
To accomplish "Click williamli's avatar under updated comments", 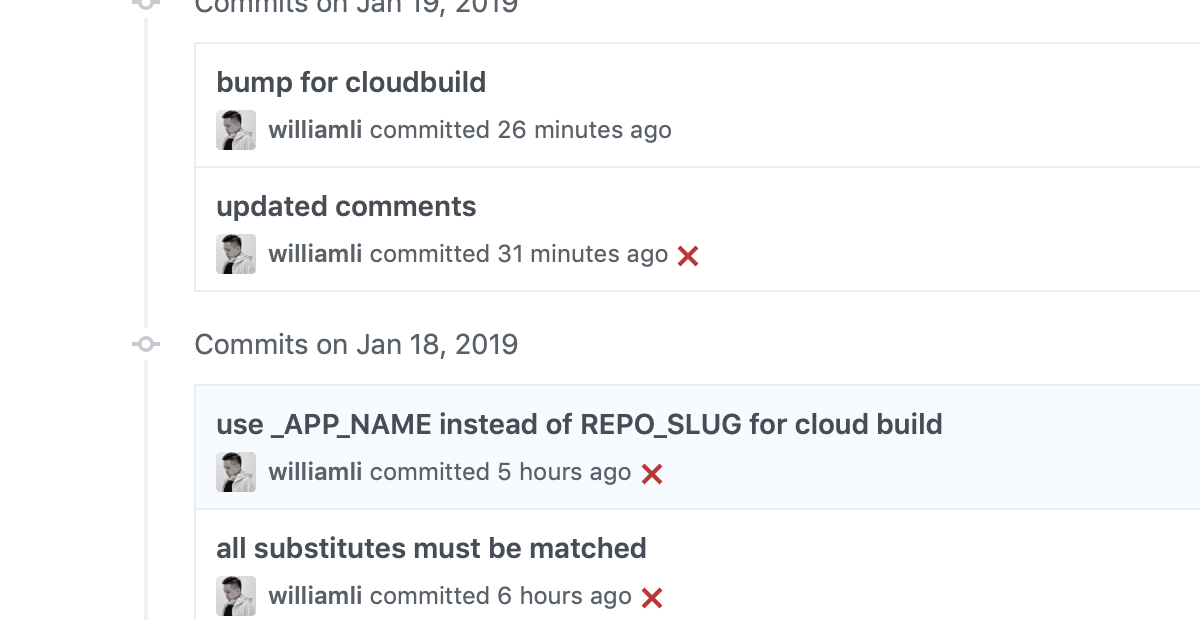I will pyautogui.click(x=236, y=254).
